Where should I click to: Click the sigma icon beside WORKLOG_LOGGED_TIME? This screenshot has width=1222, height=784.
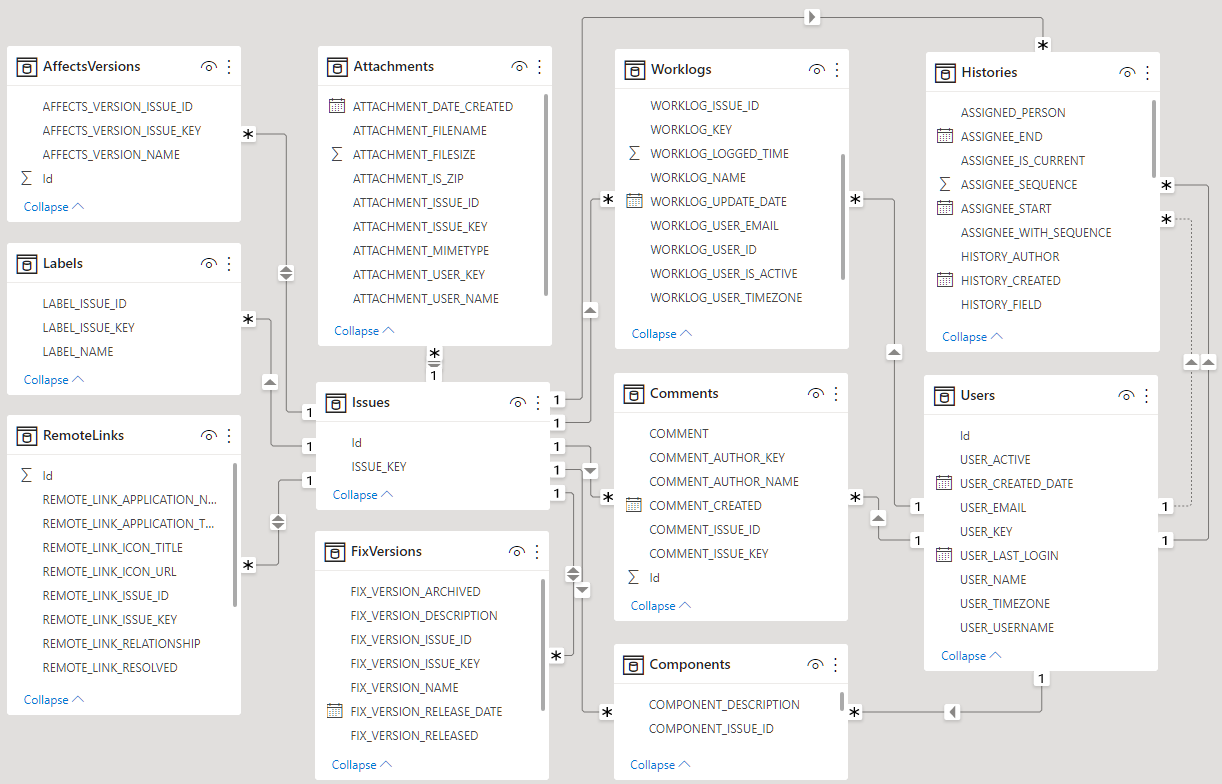click(x=634, y=153)
